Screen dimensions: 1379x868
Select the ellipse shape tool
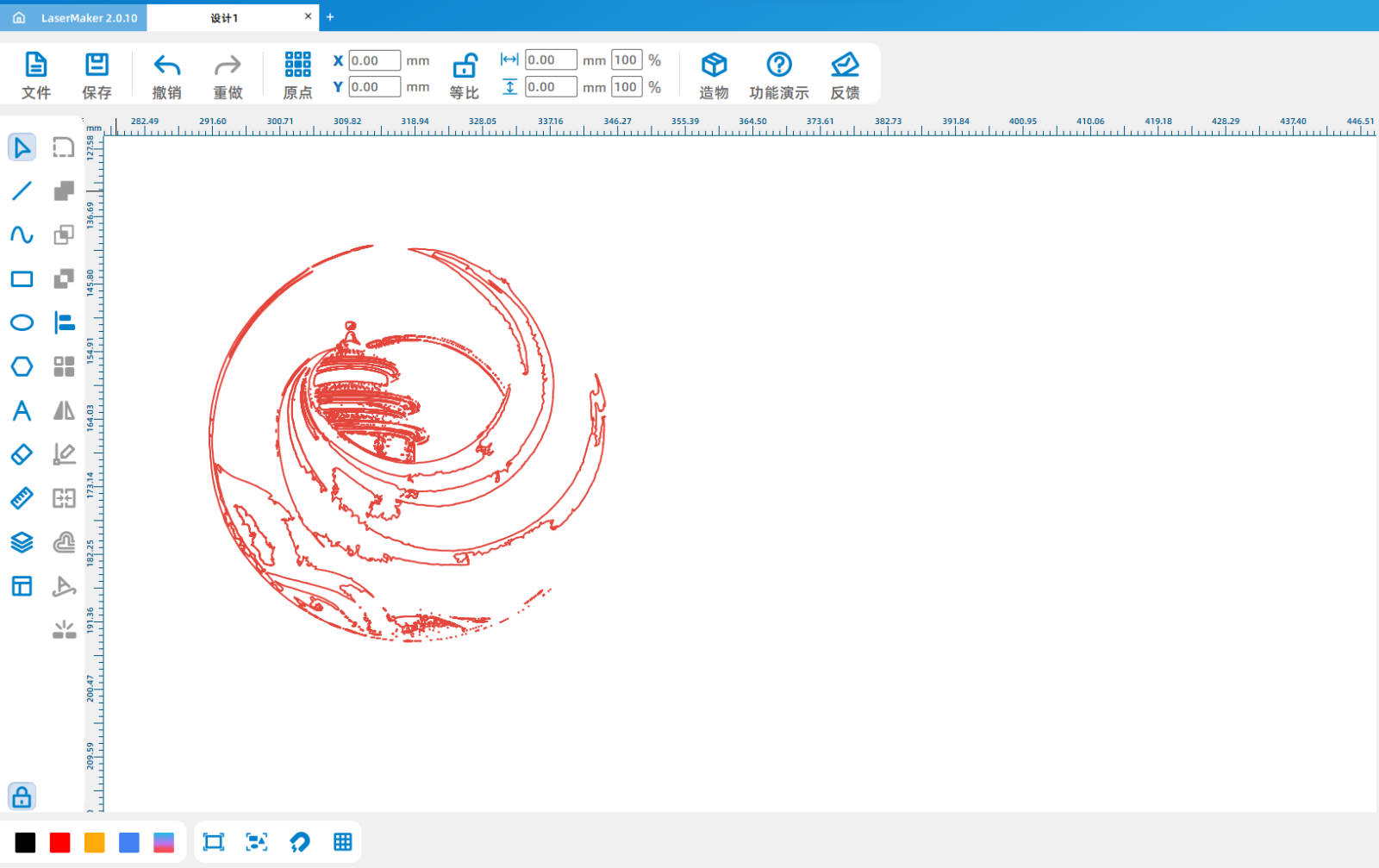(22, 322)
